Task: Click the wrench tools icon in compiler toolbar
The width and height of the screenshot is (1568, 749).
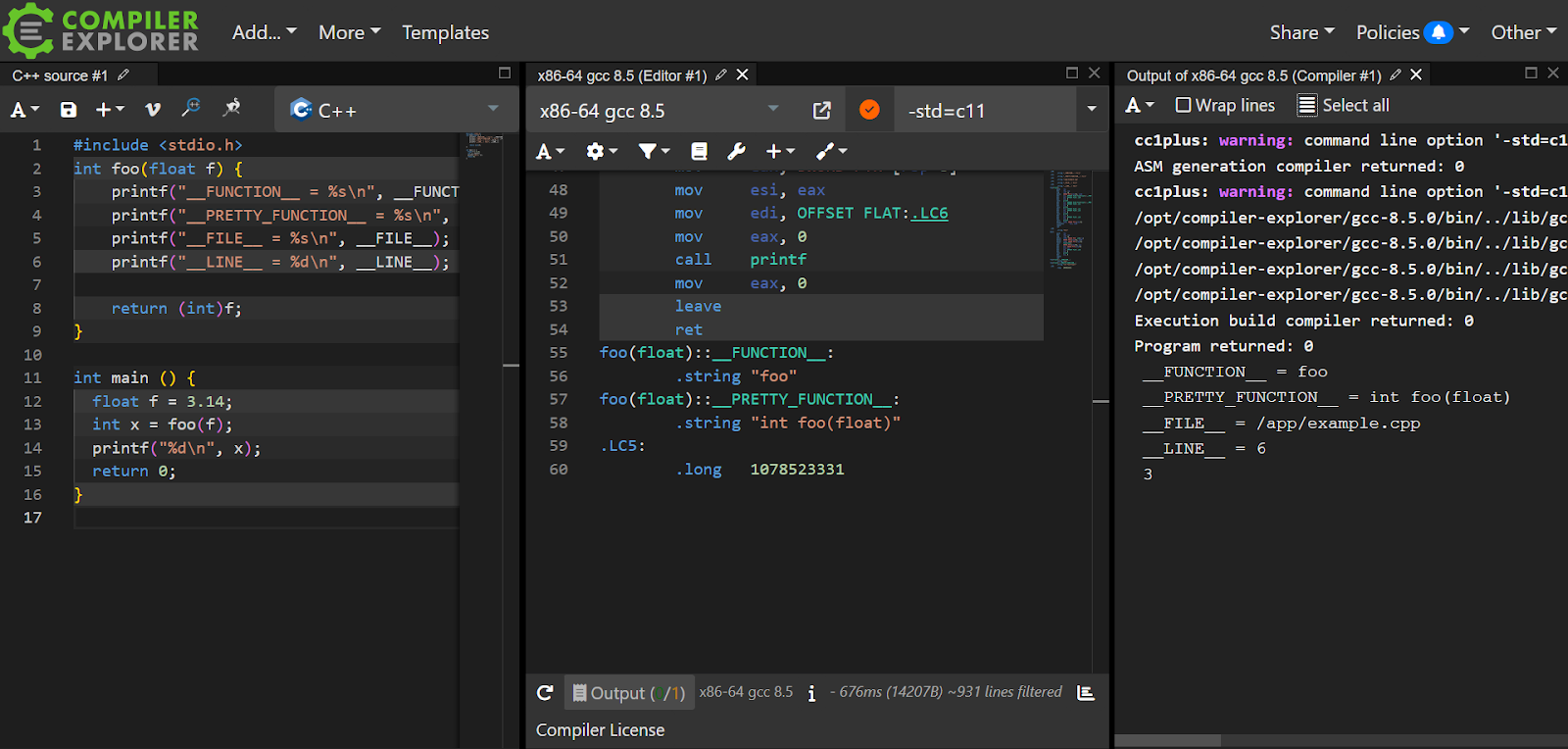Action: tap(737, 151)
